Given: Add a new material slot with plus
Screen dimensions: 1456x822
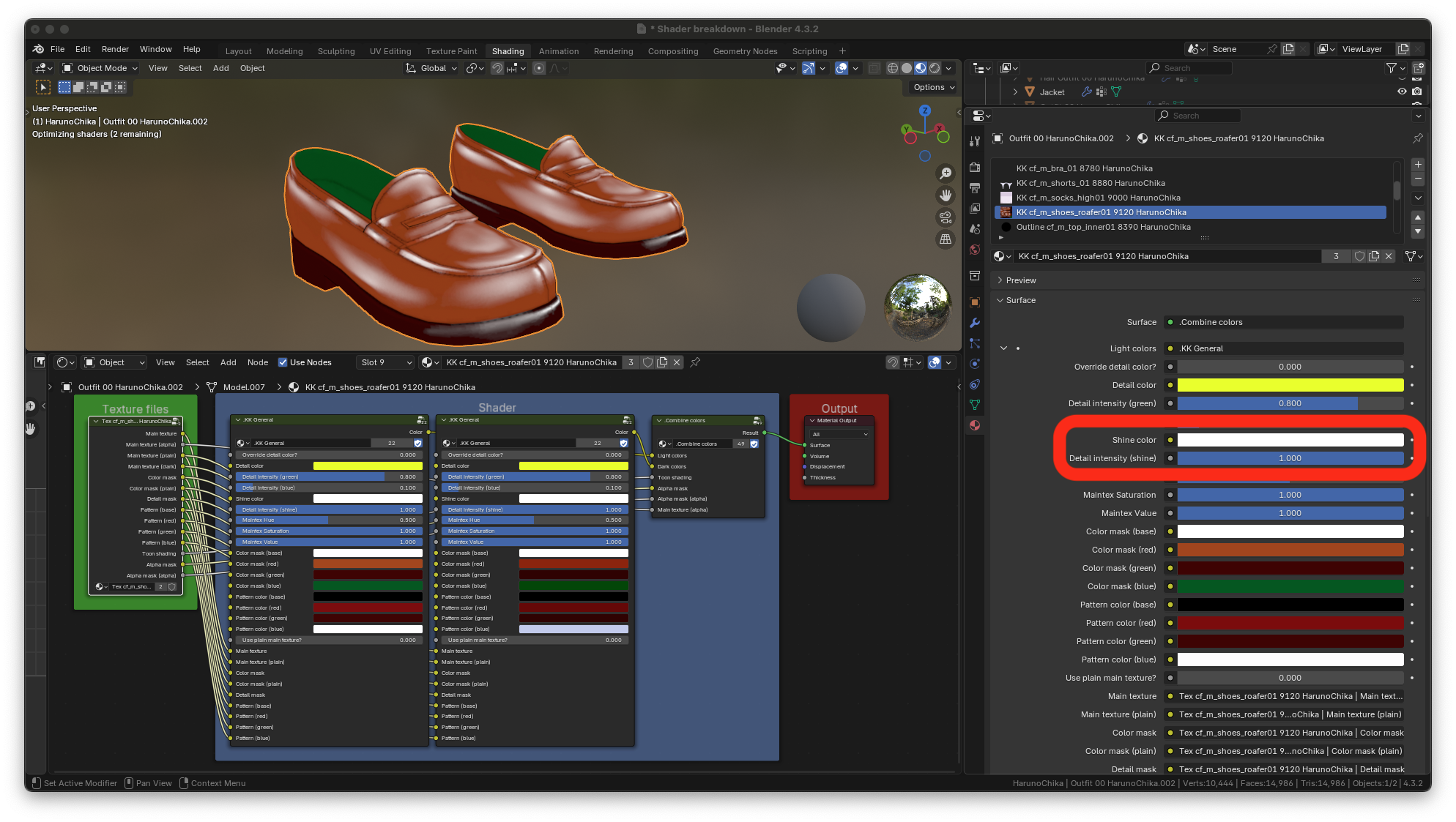Looking at the screenshot, I should pyautogui.click(x=1418, y=165).
